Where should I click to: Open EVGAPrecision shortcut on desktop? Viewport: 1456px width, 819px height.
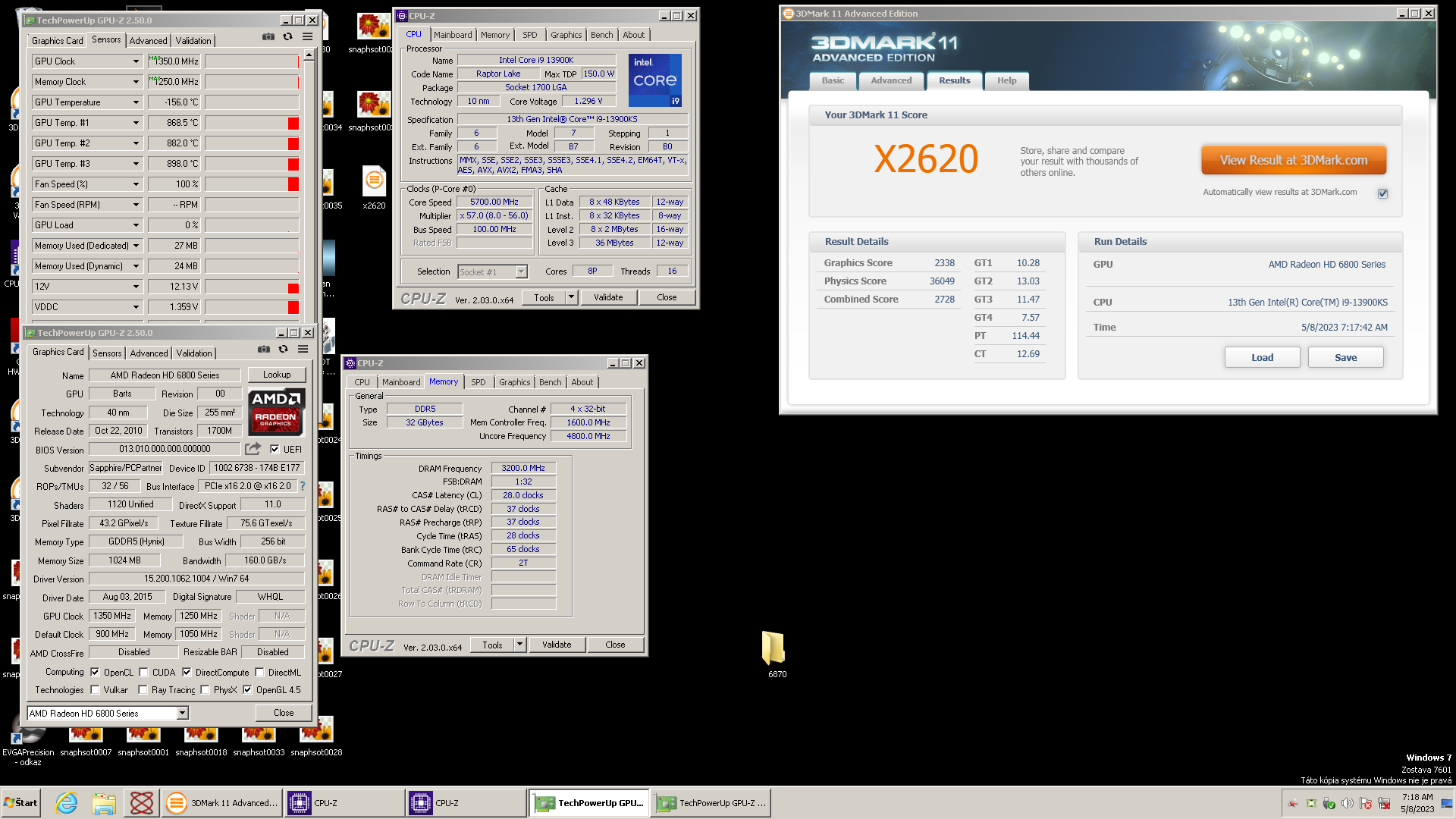(x=28, y=747)
